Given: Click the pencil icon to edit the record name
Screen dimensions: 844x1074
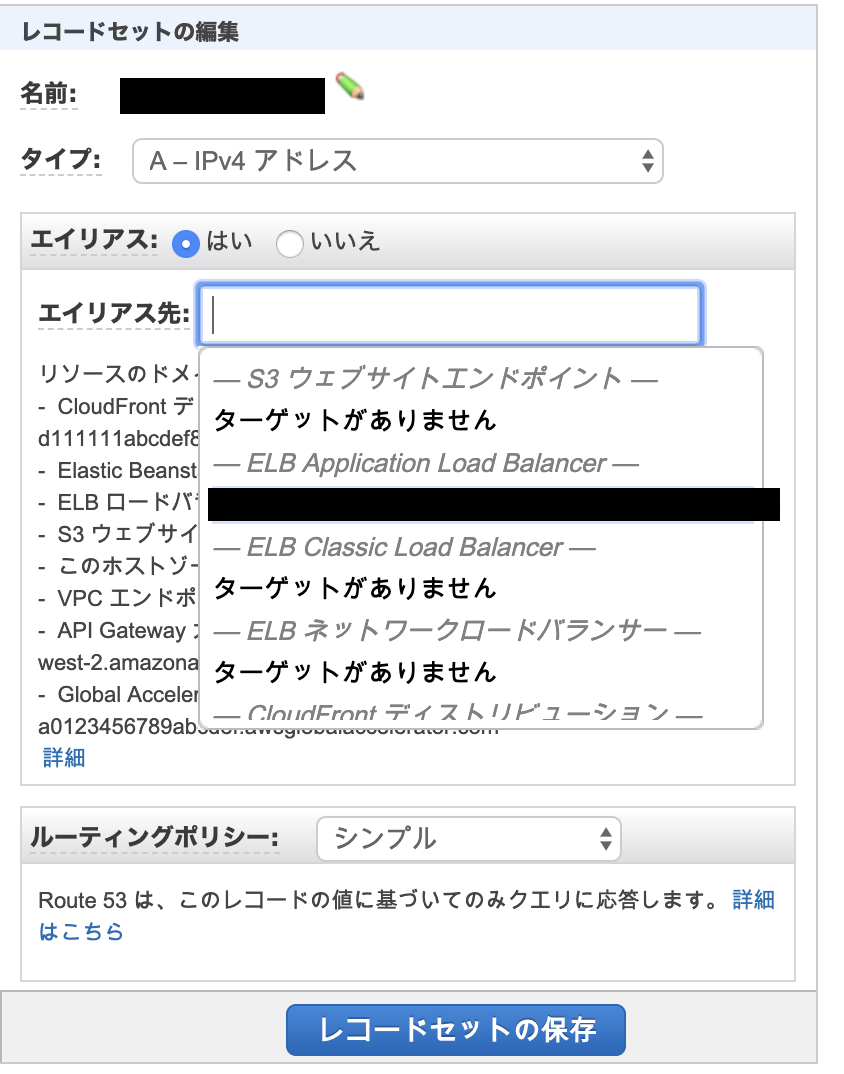Looking at the screenshot, I should pos(351,92).
